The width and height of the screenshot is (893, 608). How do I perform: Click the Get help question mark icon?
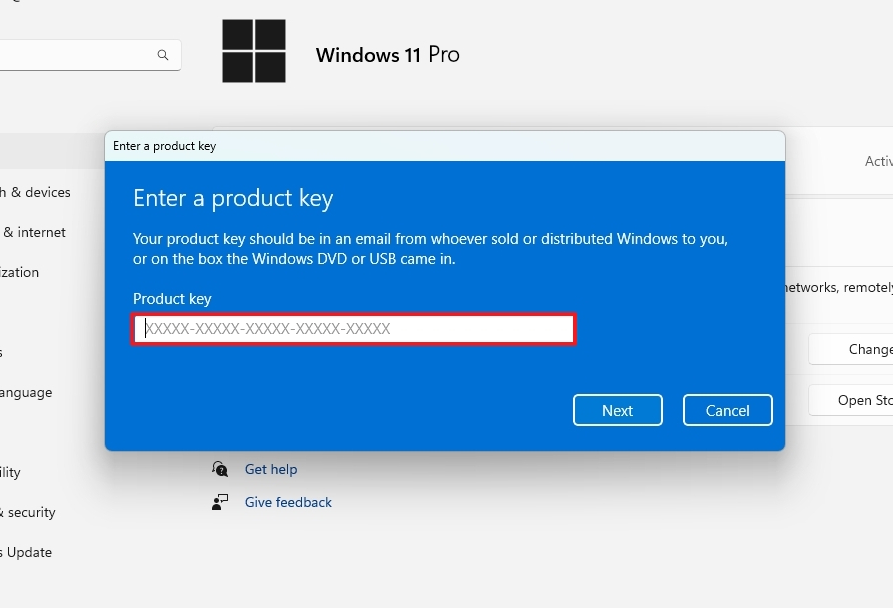(x=220, y=469)
